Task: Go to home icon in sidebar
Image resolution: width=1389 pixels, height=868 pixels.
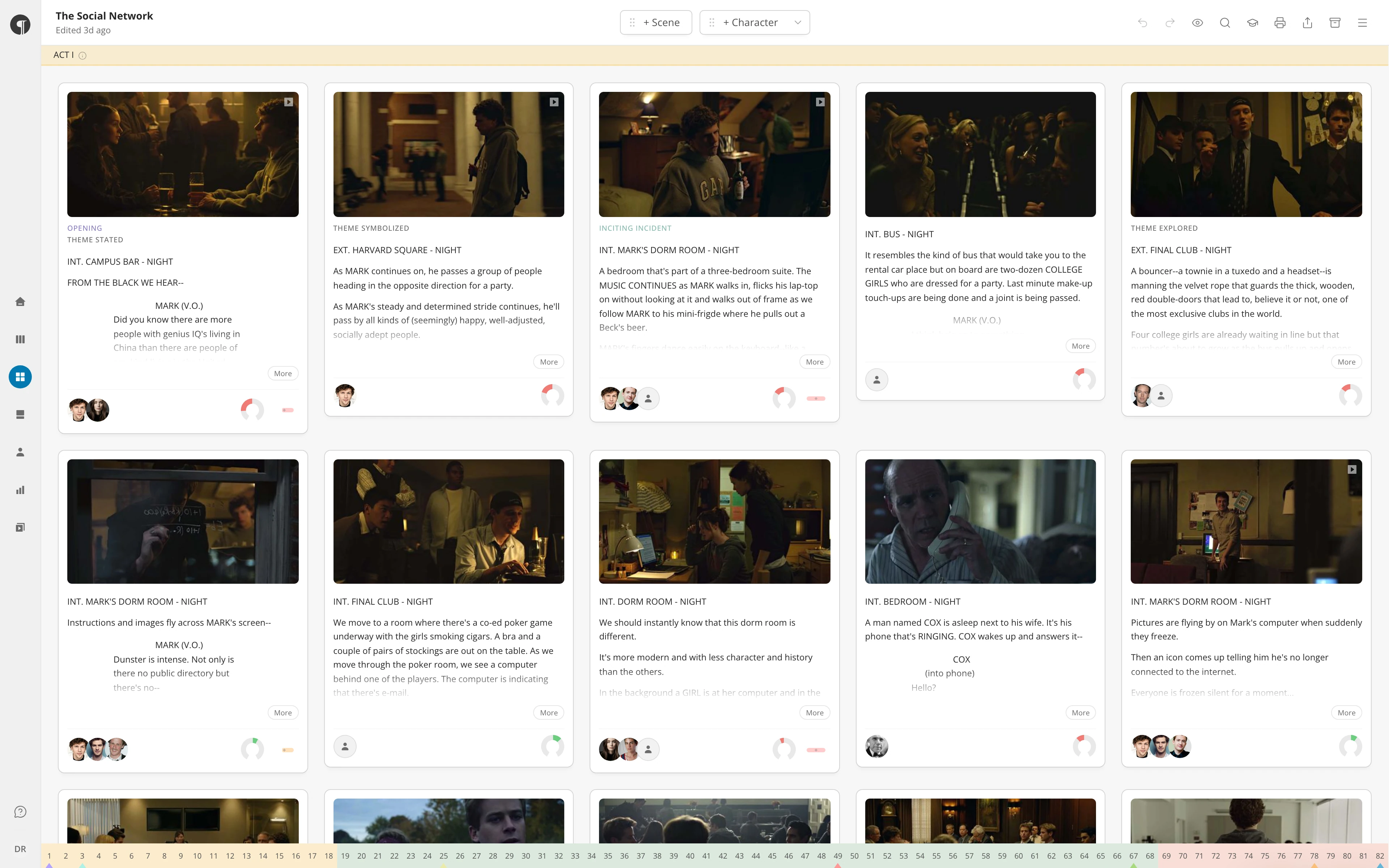Action: [x=20, y=301]
